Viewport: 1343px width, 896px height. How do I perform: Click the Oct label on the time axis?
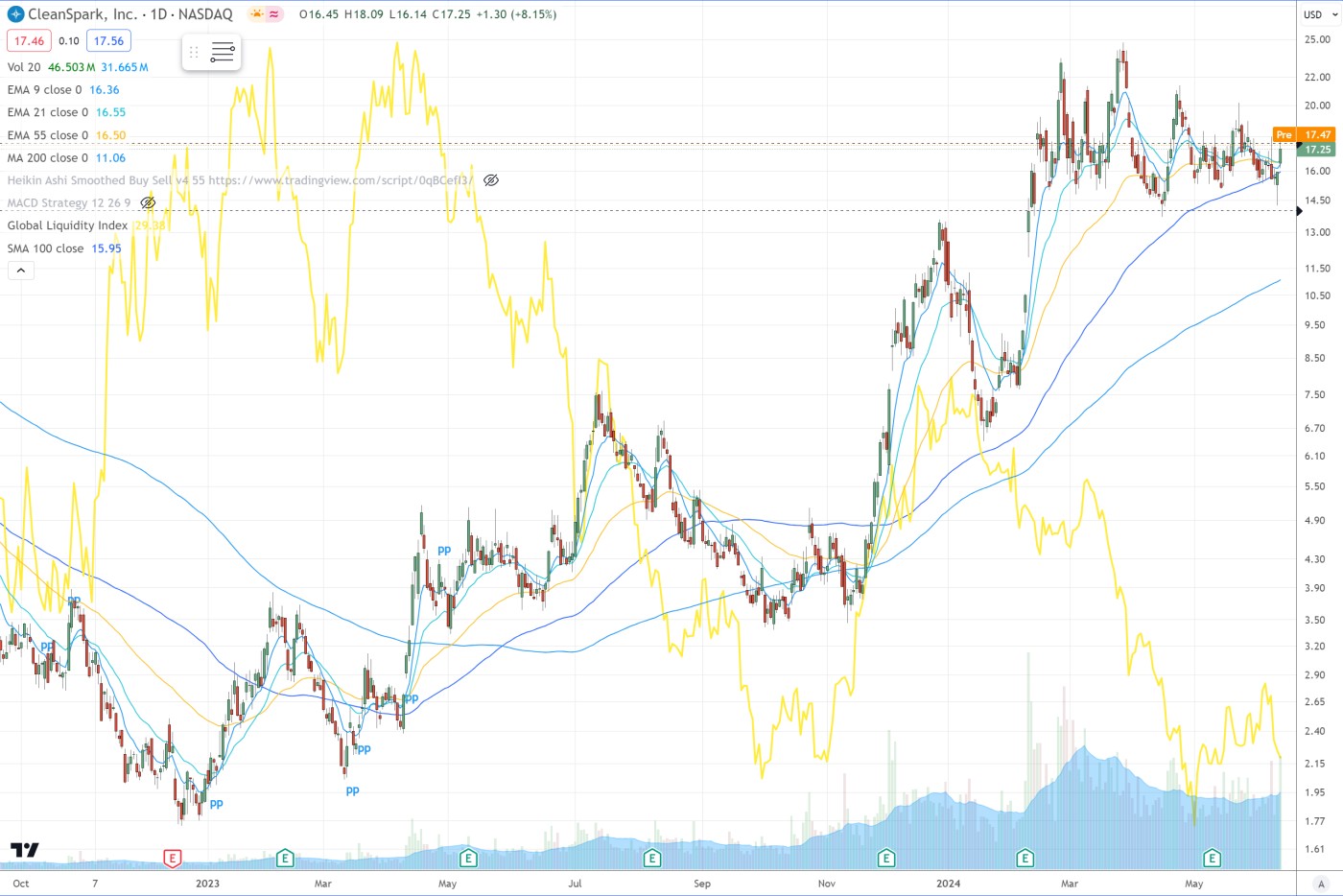[21, 884]
